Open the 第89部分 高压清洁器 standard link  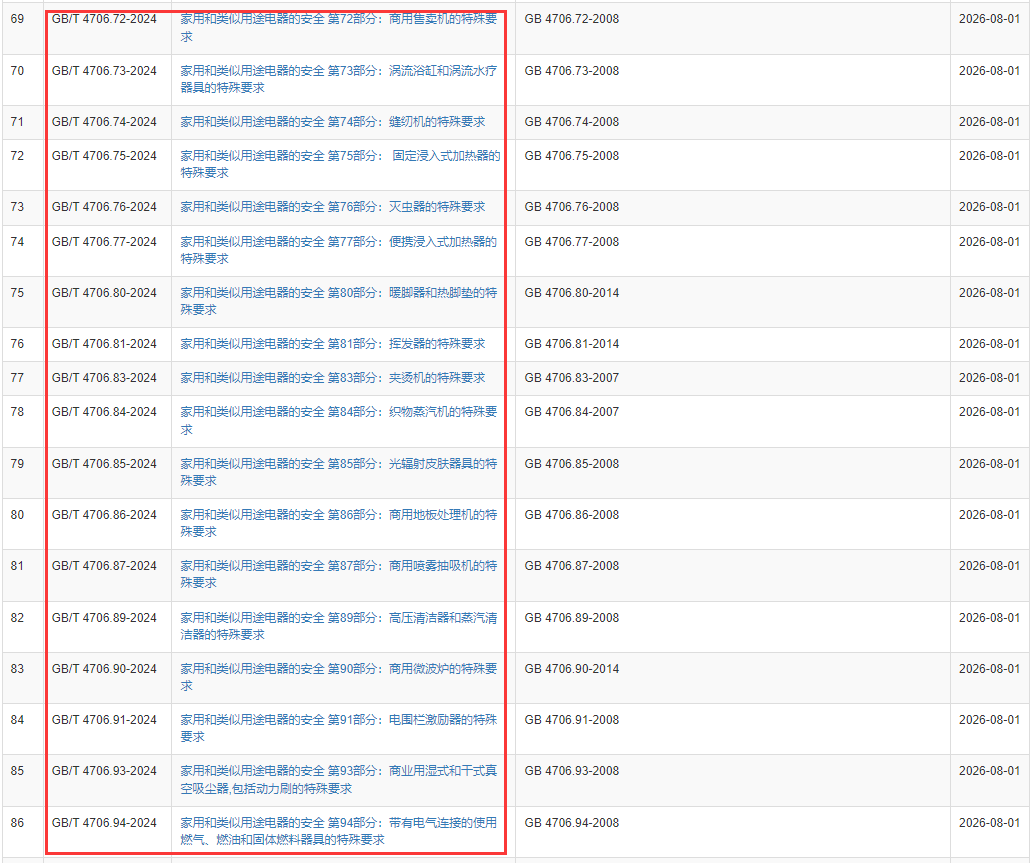(338, 618)
